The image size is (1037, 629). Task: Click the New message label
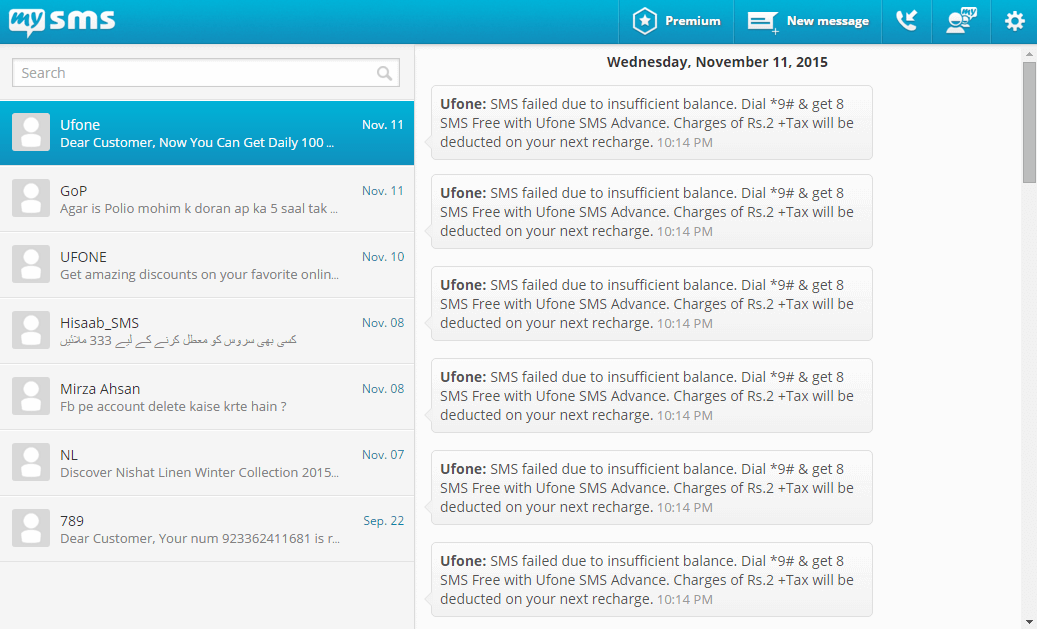(x=827, y=21)
